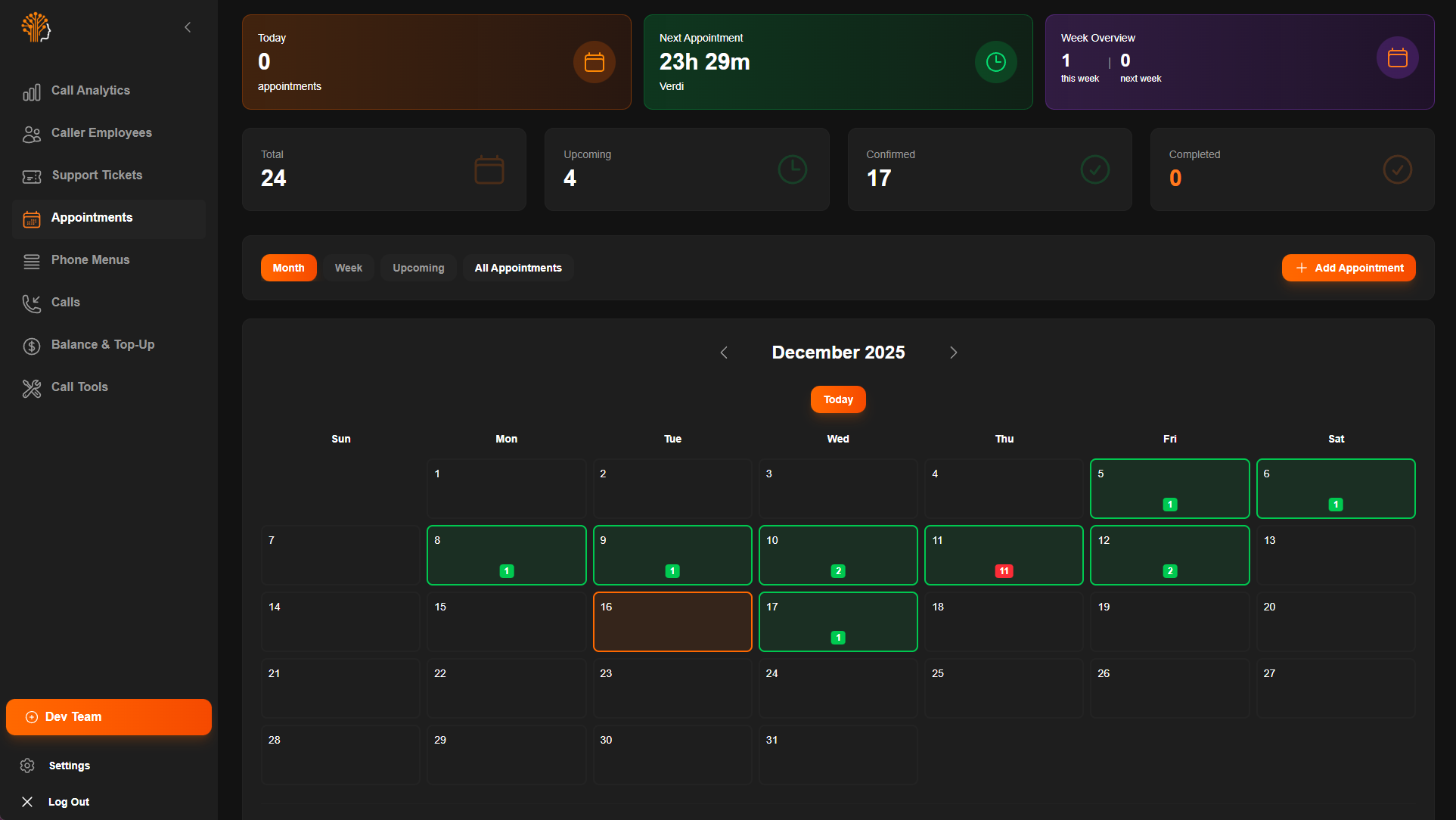Open the Dev Team button

tap(109, 717)
